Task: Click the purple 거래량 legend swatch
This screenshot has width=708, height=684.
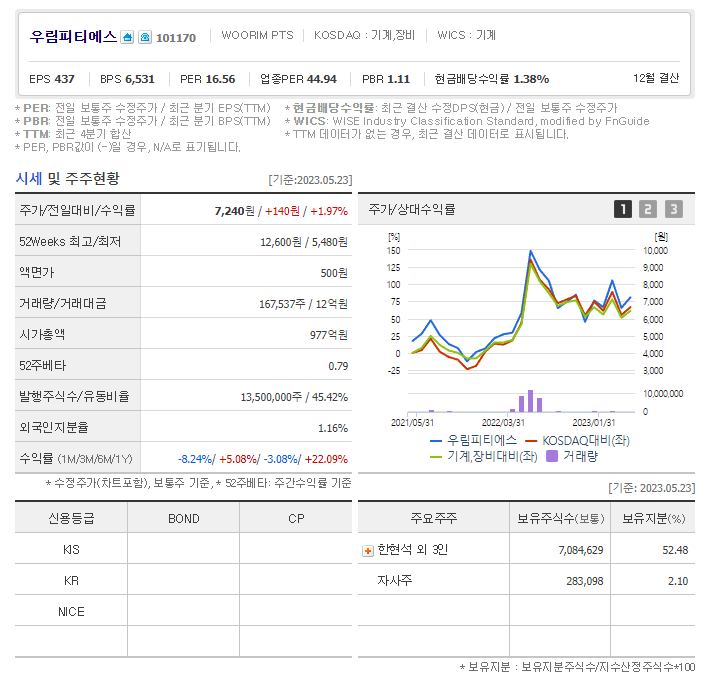Action: click(552, 456)
